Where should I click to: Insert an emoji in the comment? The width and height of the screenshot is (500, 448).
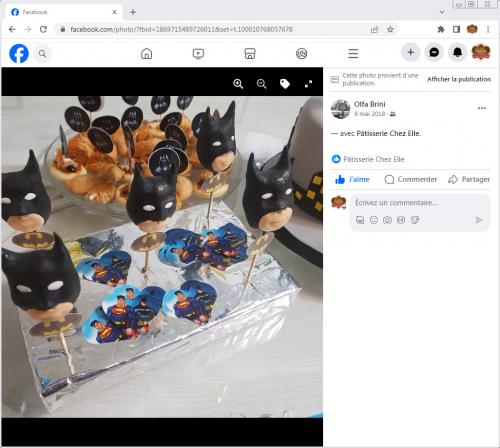tap(374, 220)
